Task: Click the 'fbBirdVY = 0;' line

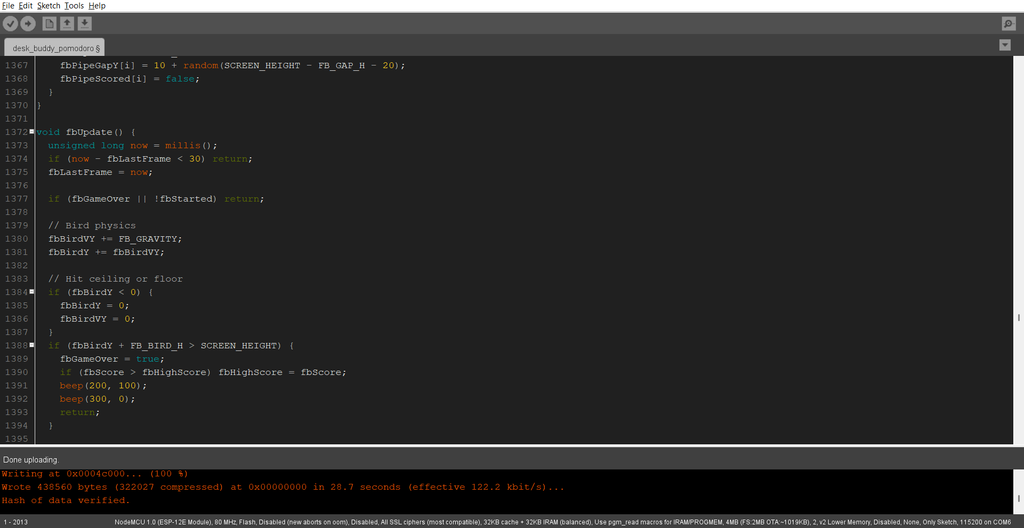Action: point(97,319)
